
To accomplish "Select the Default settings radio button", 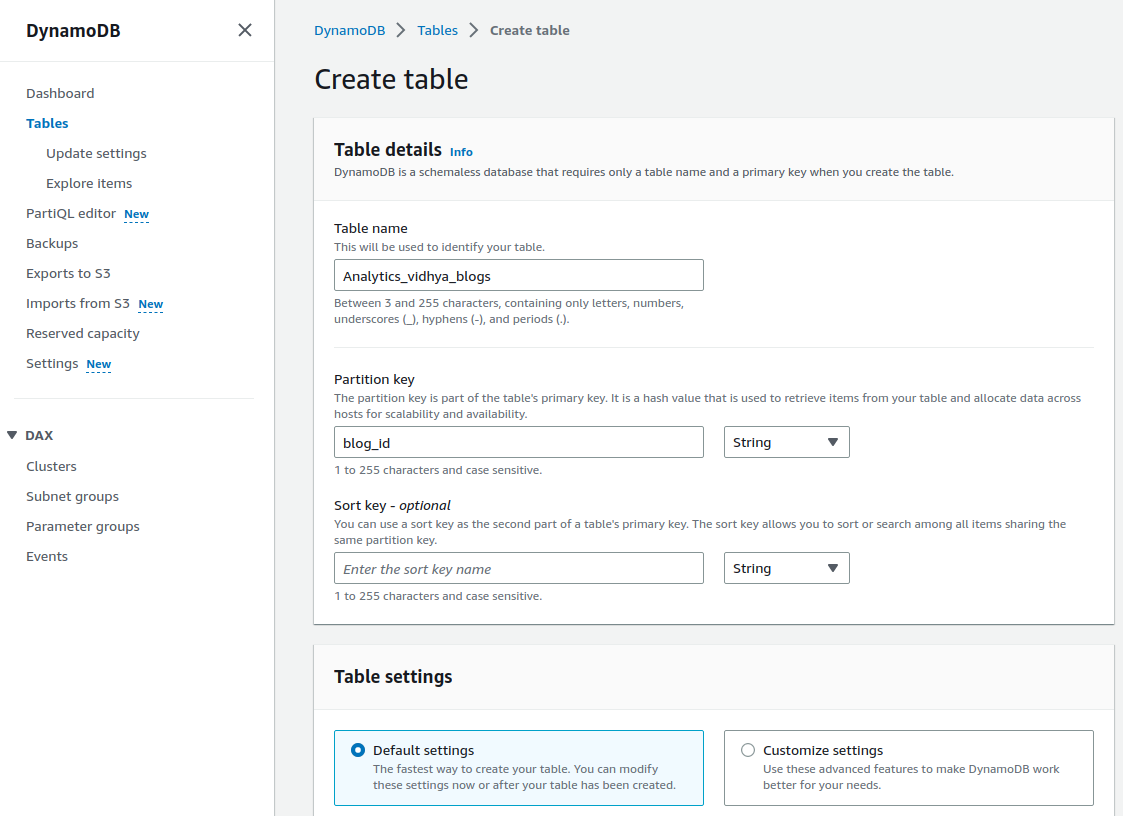I will 357,750.
